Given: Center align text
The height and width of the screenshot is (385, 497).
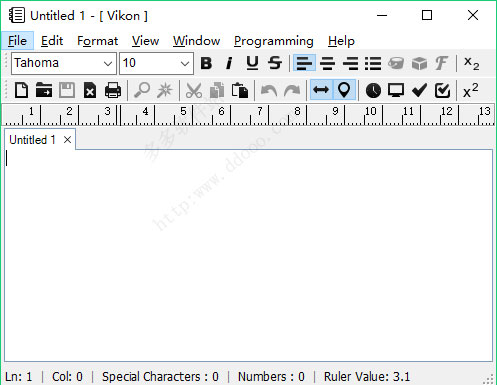Looking at the screenshot, I should pos(327,63).
